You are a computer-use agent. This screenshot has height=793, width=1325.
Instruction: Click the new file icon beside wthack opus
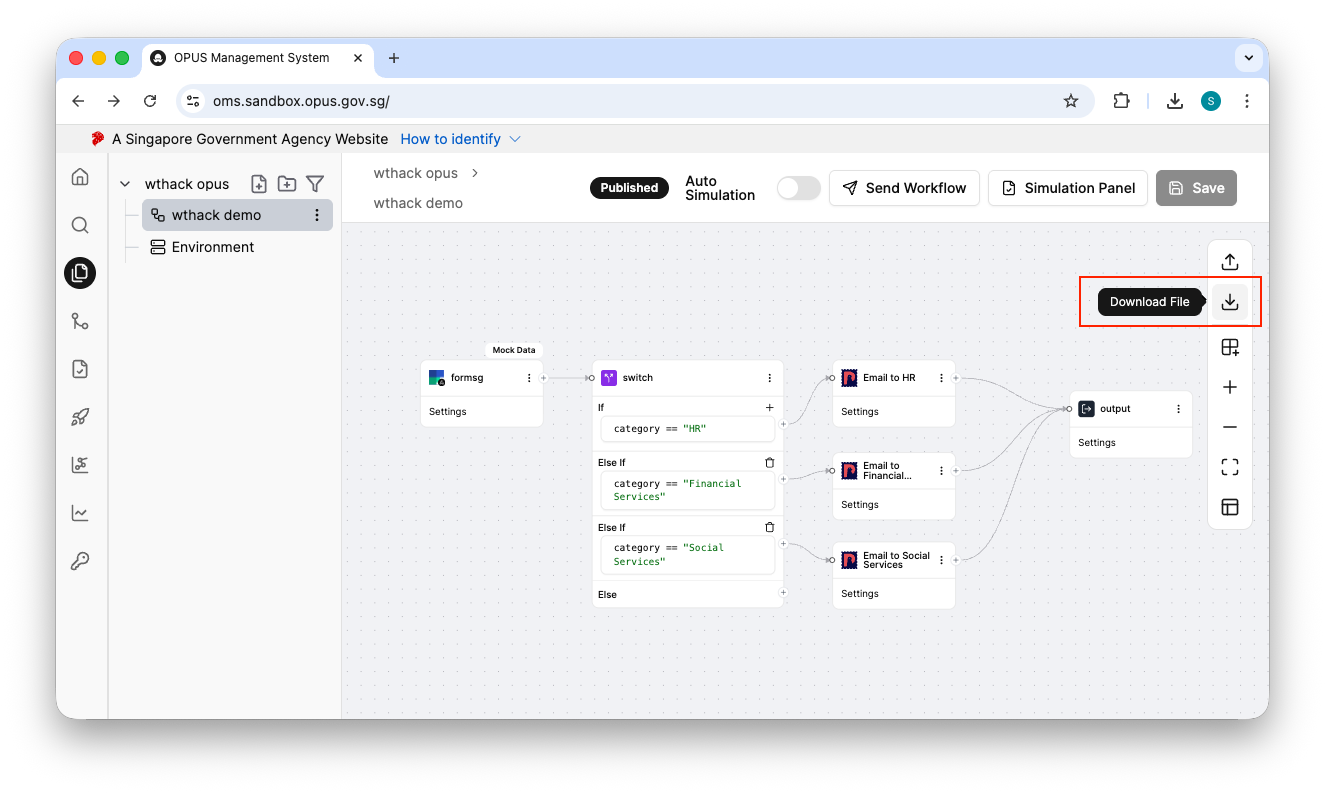click(259, 183)
